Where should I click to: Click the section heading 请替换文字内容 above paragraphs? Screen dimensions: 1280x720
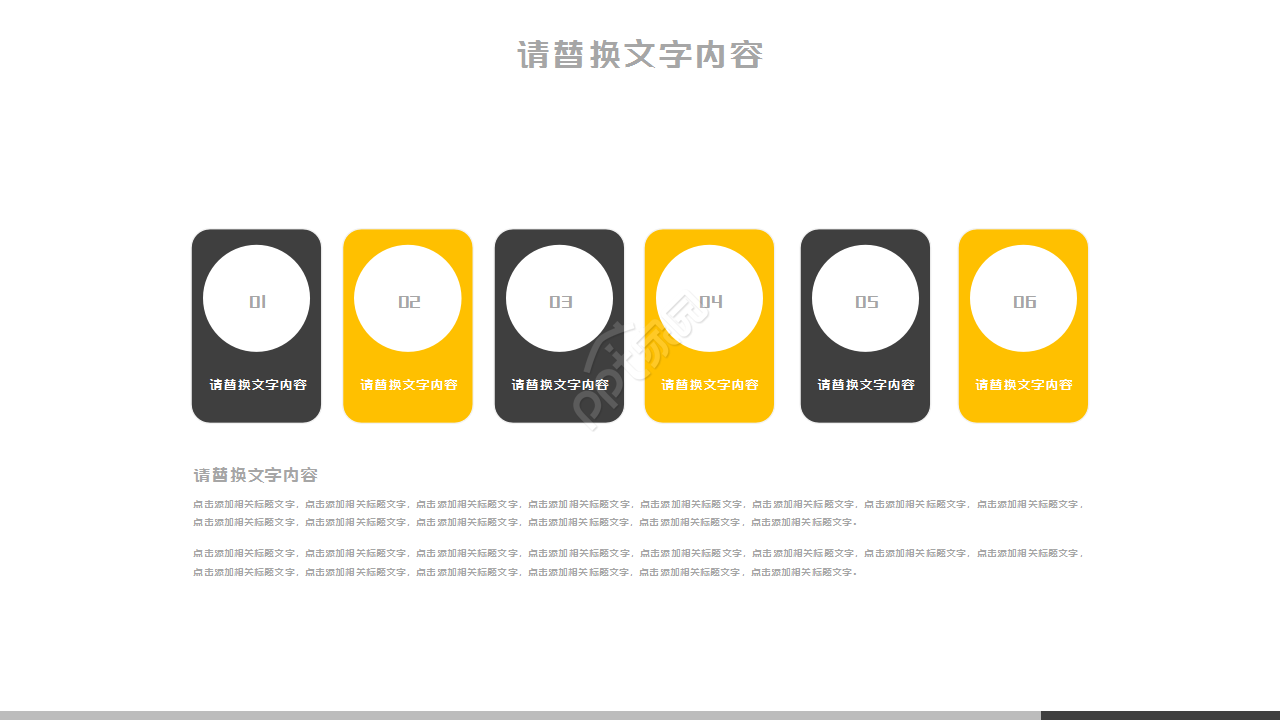[x=257, y=475]
